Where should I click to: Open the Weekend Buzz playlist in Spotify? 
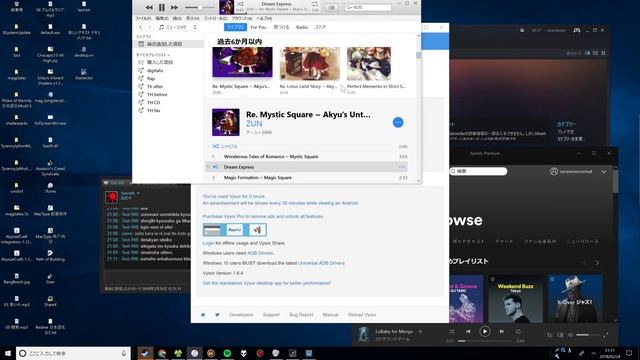[x=516, y=299]
